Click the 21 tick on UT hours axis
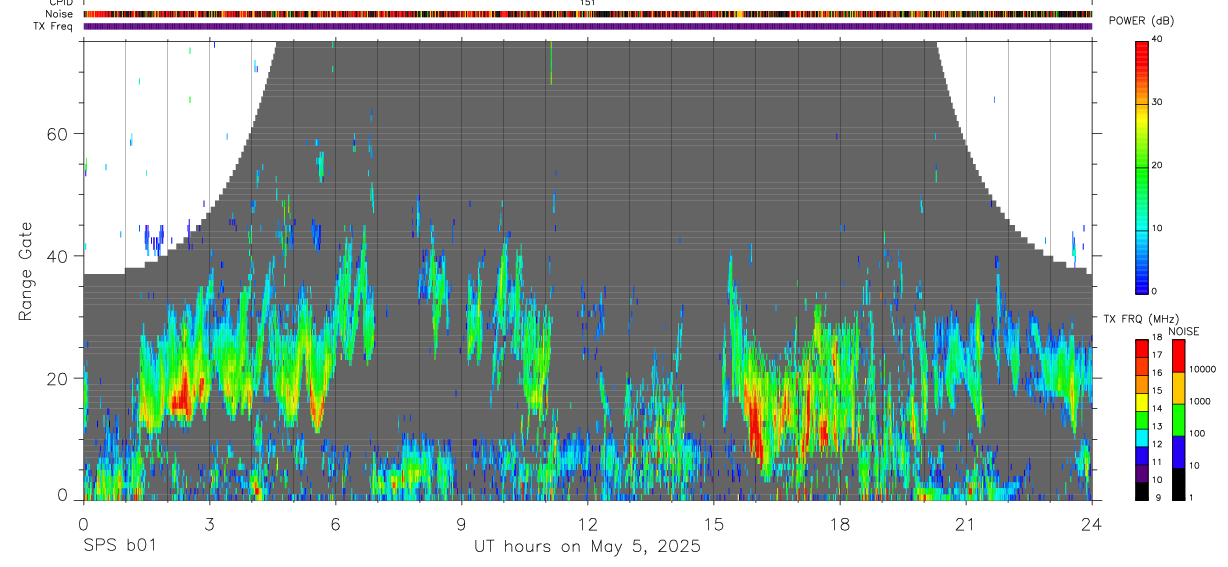 965,523
